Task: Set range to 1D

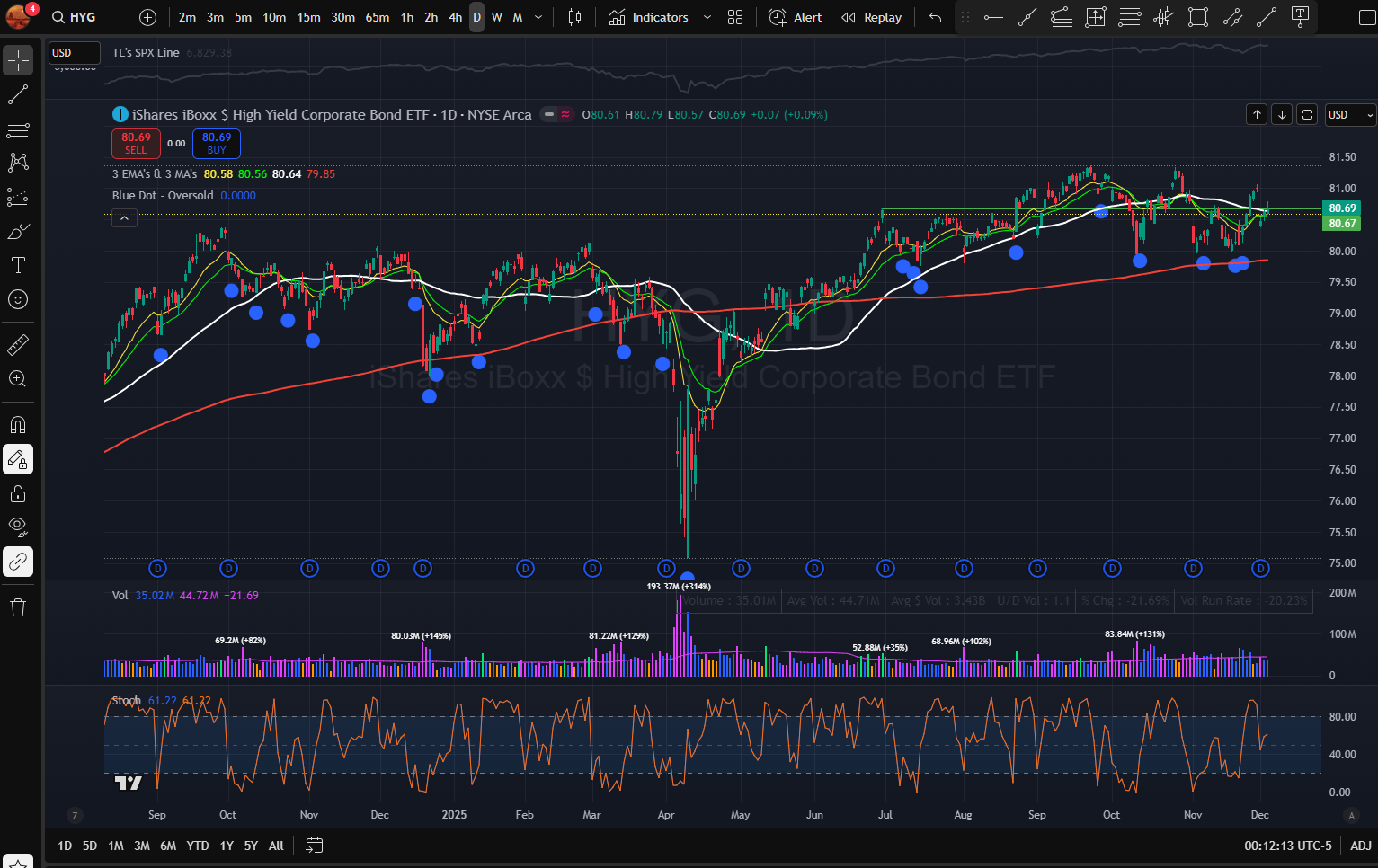Action: pos(65,846)
